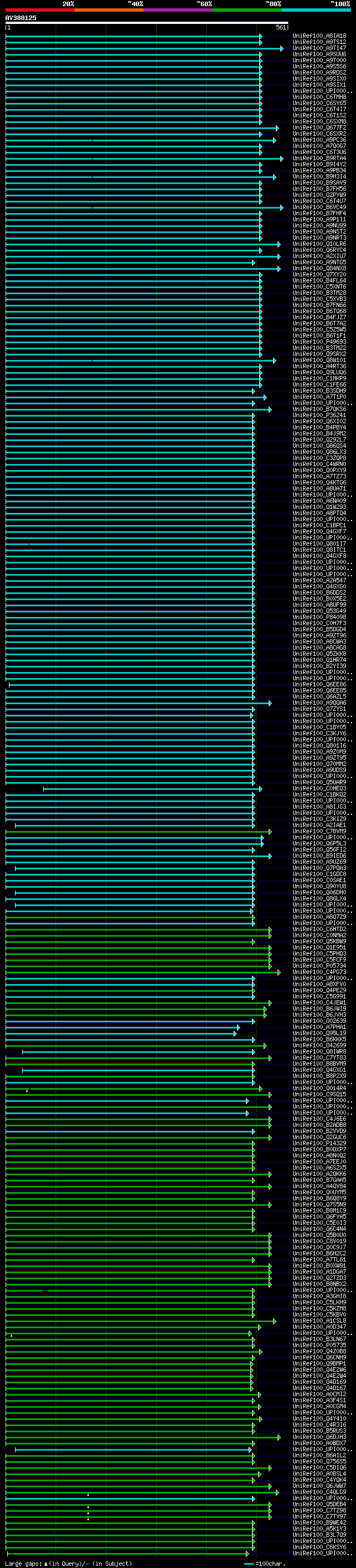Select label UniRef100_Q86LX4

tap(319, 898)
